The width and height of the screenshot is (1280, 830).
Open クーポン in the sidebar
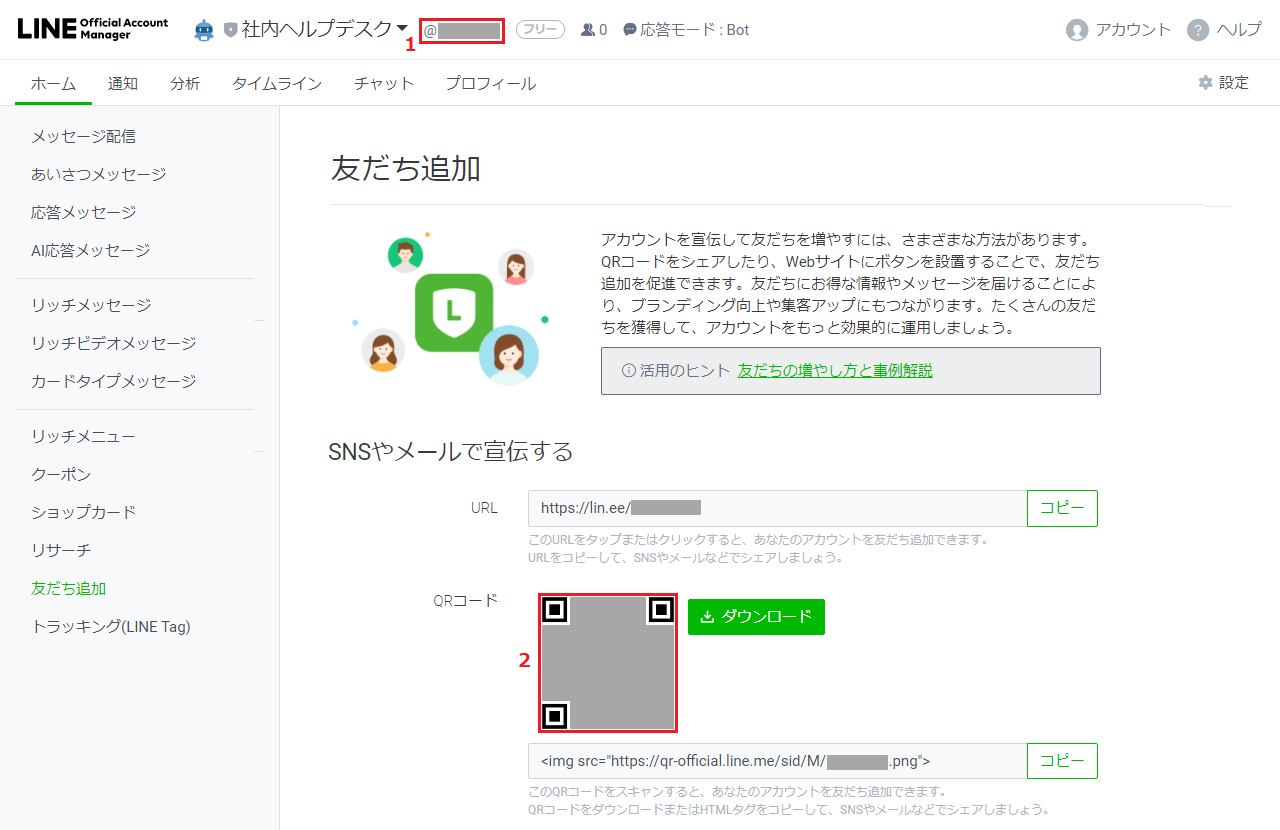(61, 474)
